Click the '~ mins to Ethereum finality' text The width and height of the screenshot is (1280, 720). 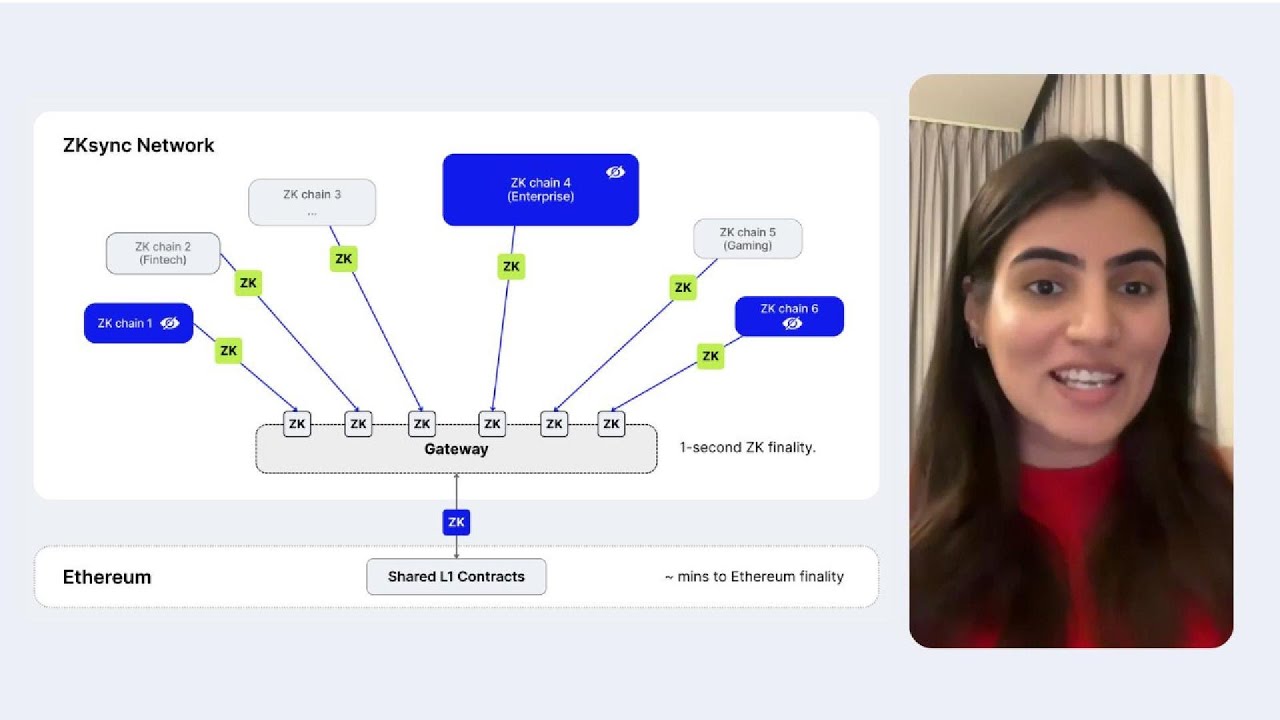tap(754, 576)
